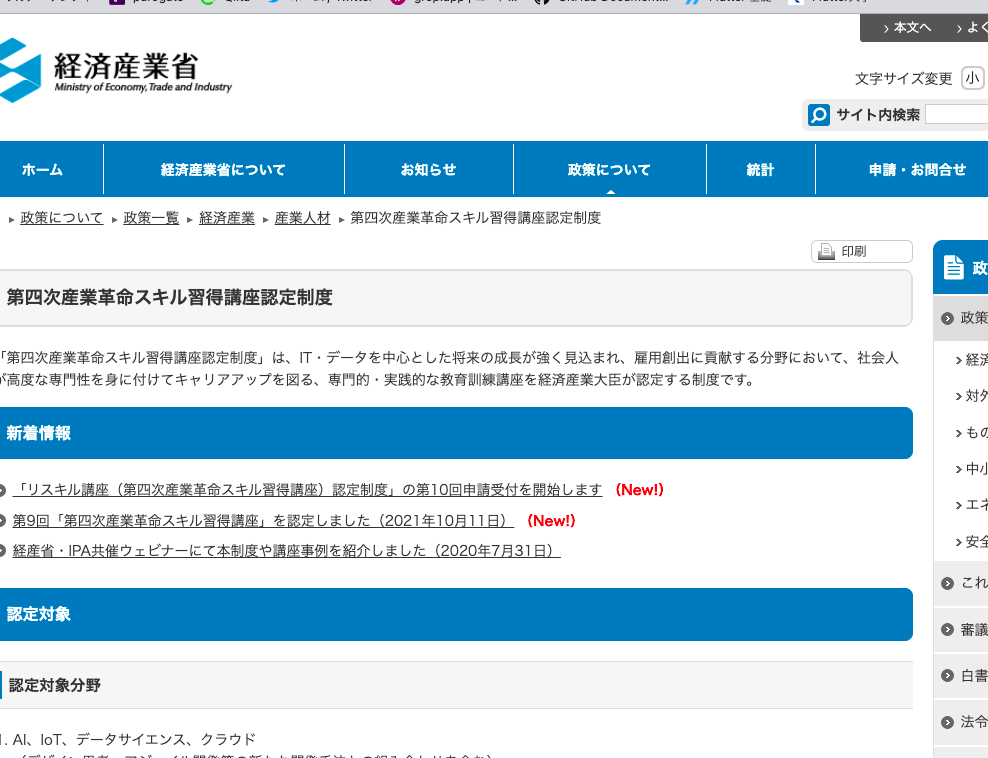This screenshot has width=988, height=758.
Task: Click the circle arrow icon beside 政策
Action: pos(947,318)
